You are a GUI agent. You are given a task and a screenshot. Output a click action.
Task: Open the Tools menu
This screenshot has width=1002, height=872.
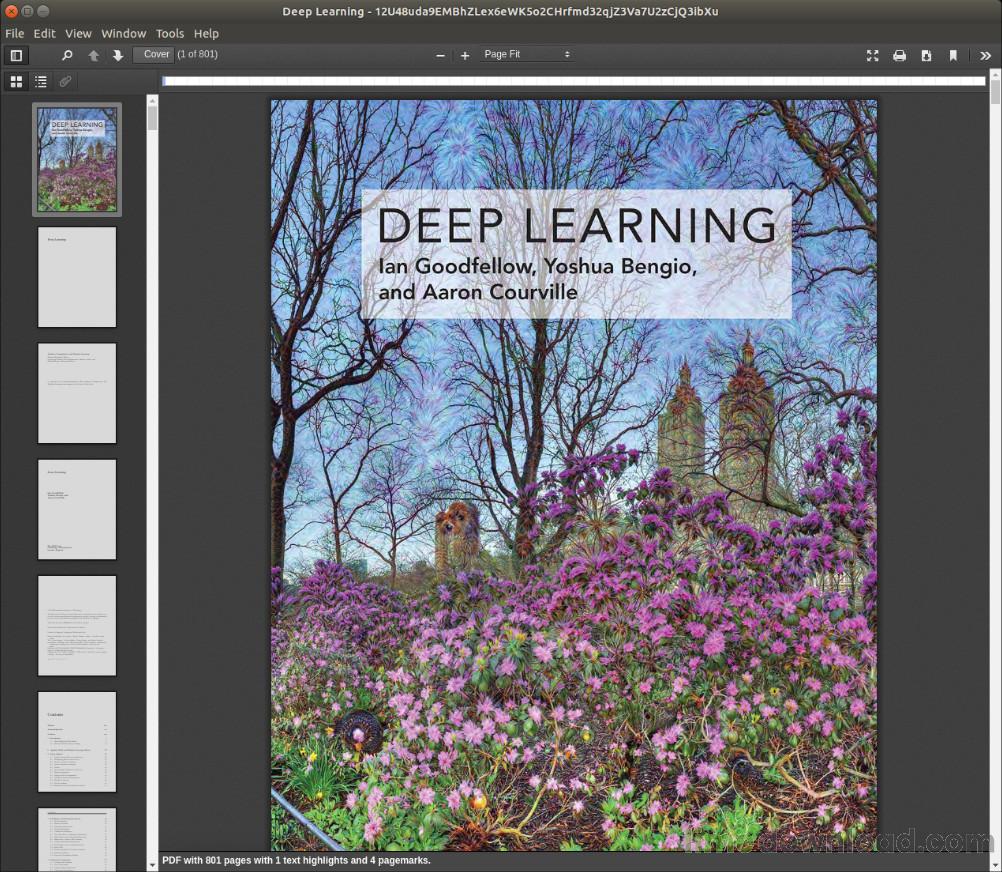169,33
